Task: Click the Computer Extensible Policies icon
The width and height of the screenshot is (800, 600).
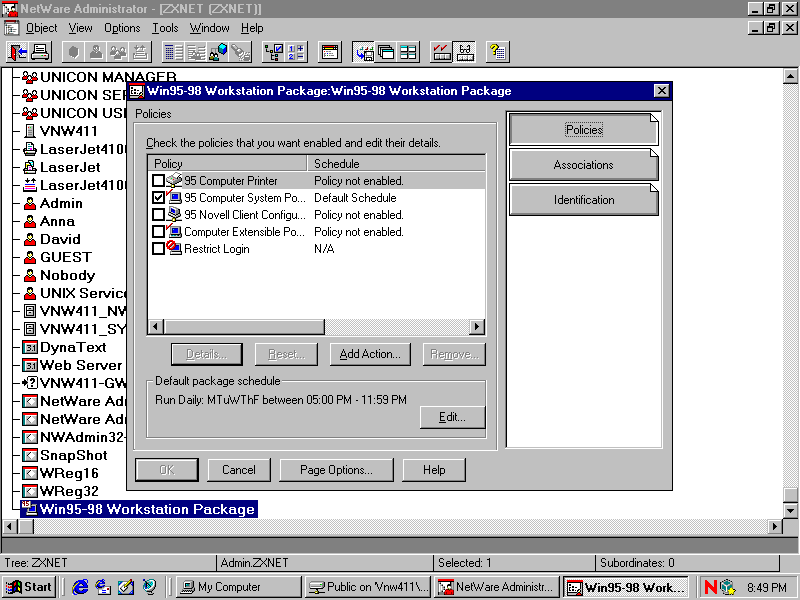Action: coord(174,231)
